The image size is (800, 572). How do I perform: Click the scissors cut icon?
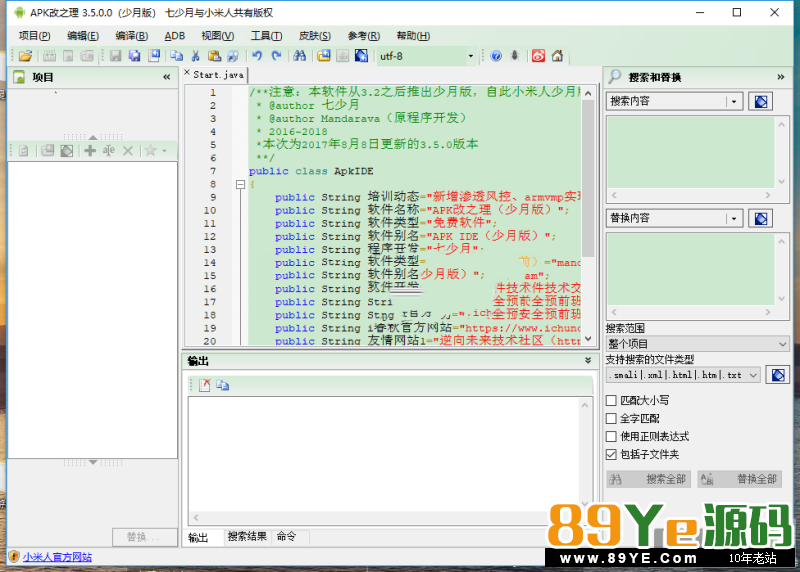click(196, 56)
